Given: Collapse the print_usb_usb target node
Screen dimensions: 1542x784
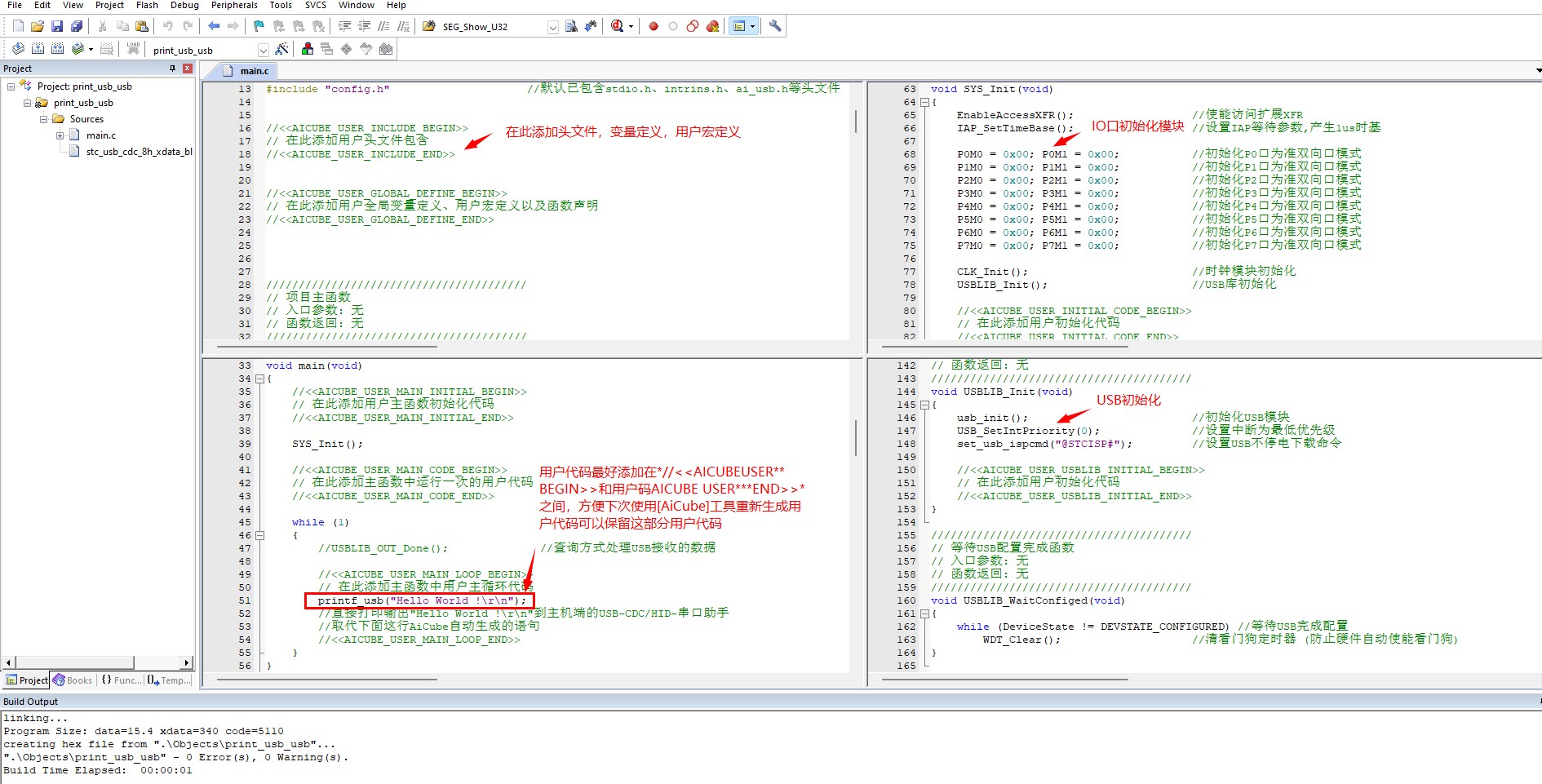Looking at the screenshot, I should coord(27,103).
